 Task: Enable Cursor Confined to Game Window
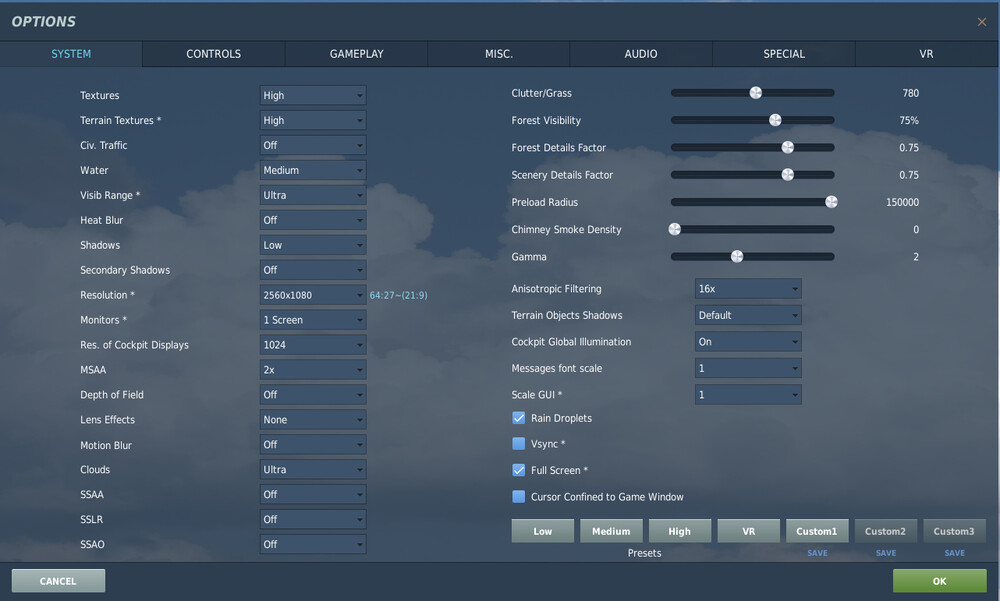518,495
